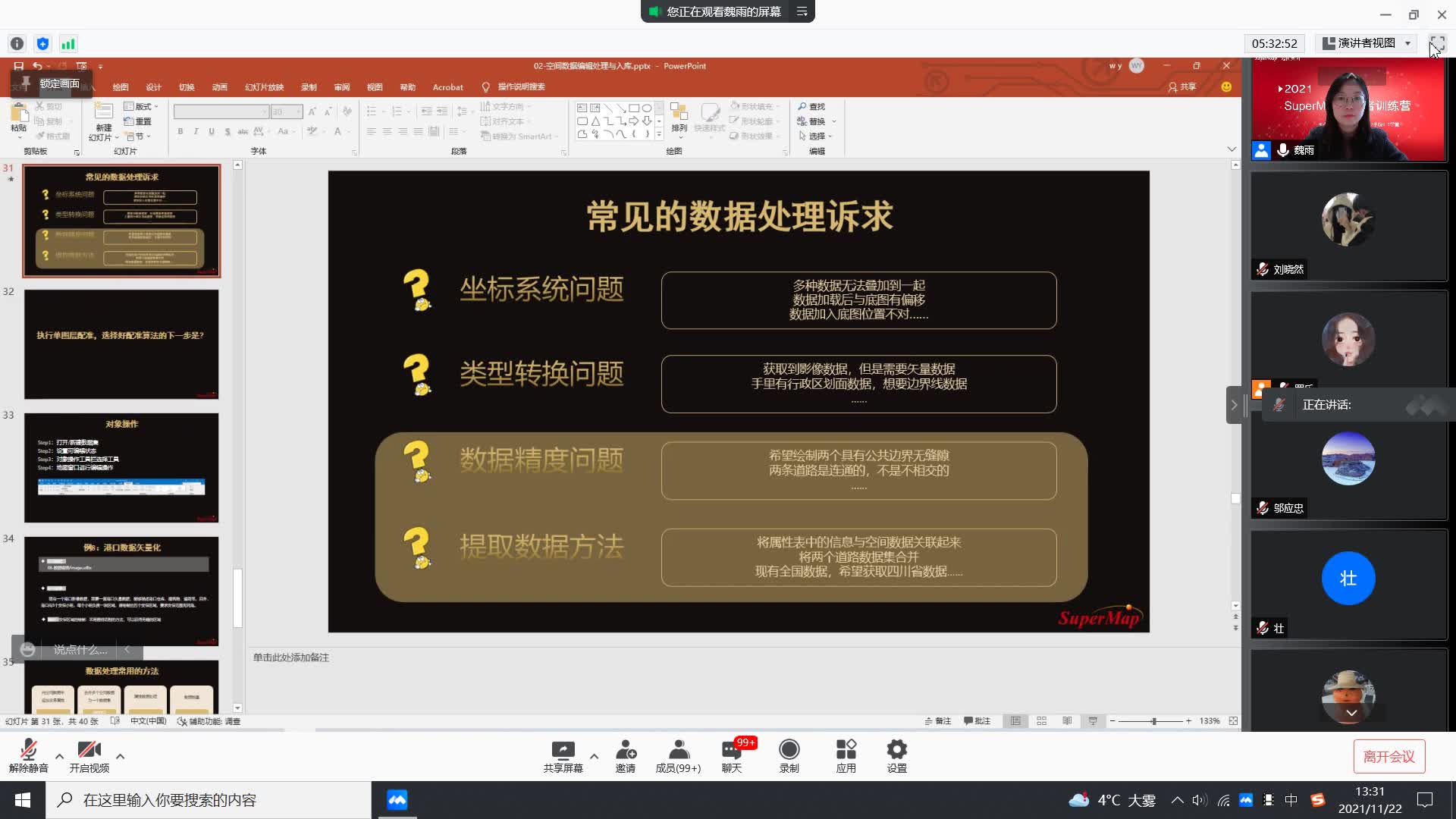This screenshot has height=819, width=1456.
Task: Open the 演讲者视图 view dropdown
Action: click(x=1367, y=43)
